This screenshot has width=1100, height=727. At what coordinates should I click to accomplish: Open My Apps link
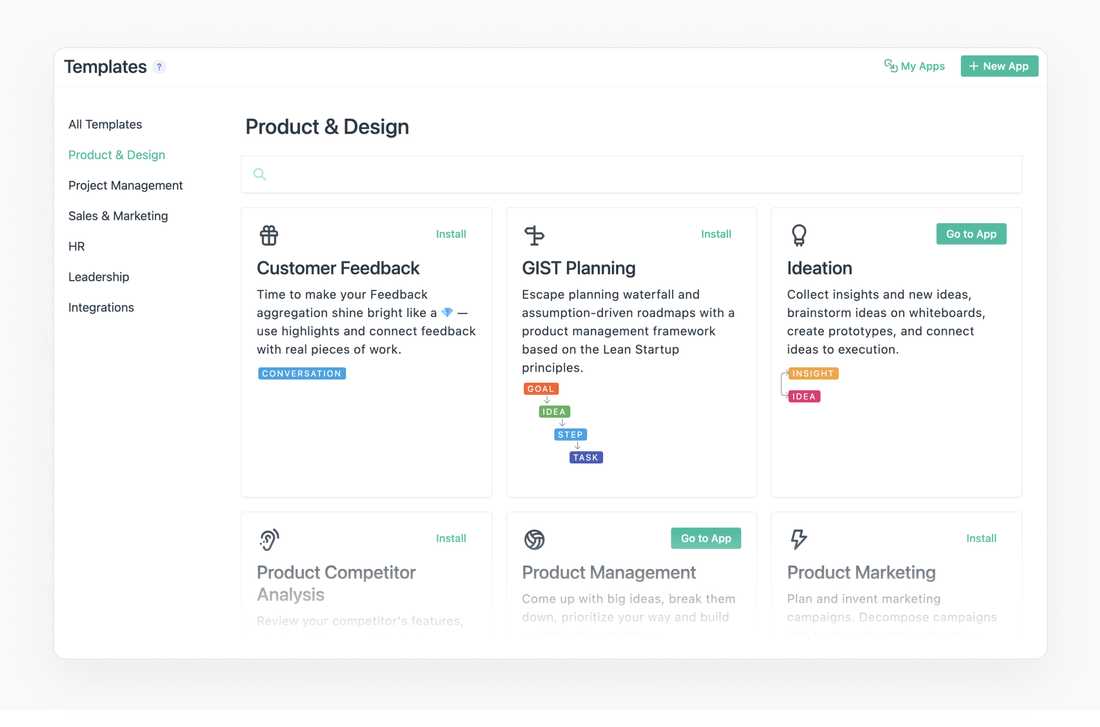pyautogui.click(x=914, y=66)
